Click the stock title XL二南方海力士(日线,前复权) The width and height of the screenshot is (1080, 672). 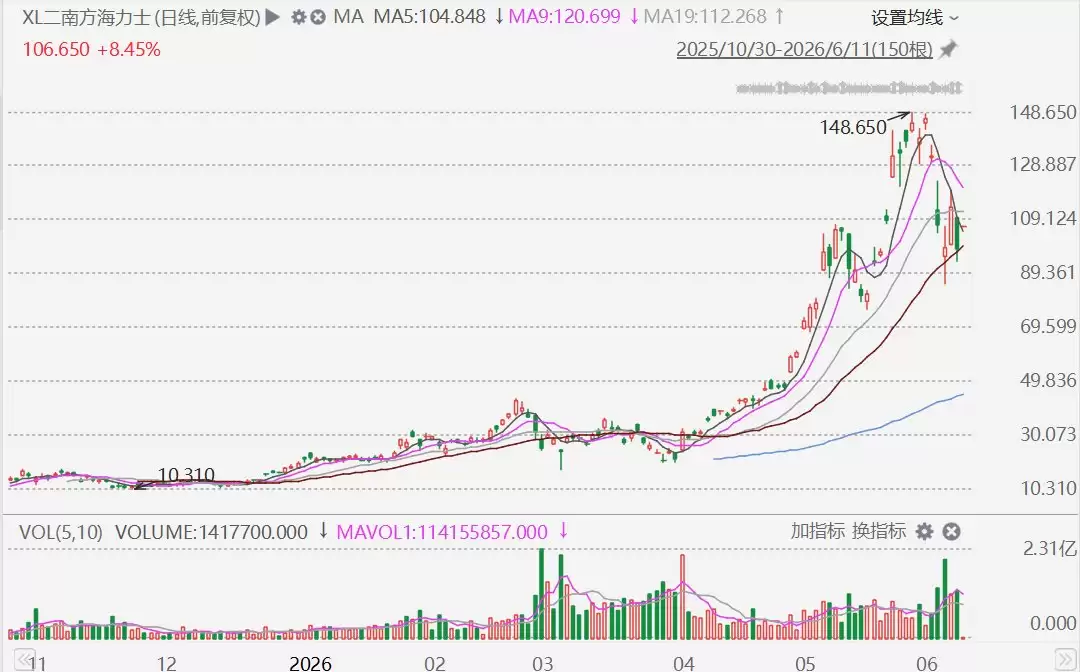(x=141, y=17)
